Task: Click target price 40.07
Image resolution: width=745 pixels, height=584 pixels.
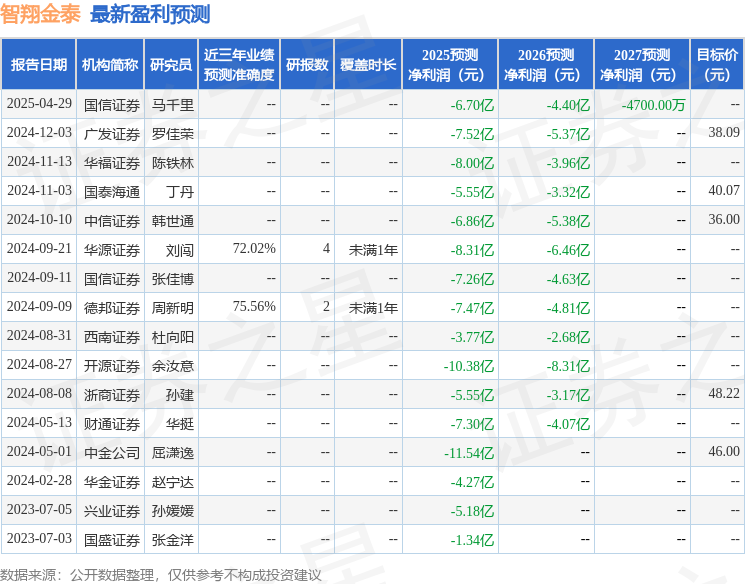Action: tap(724, 190)
